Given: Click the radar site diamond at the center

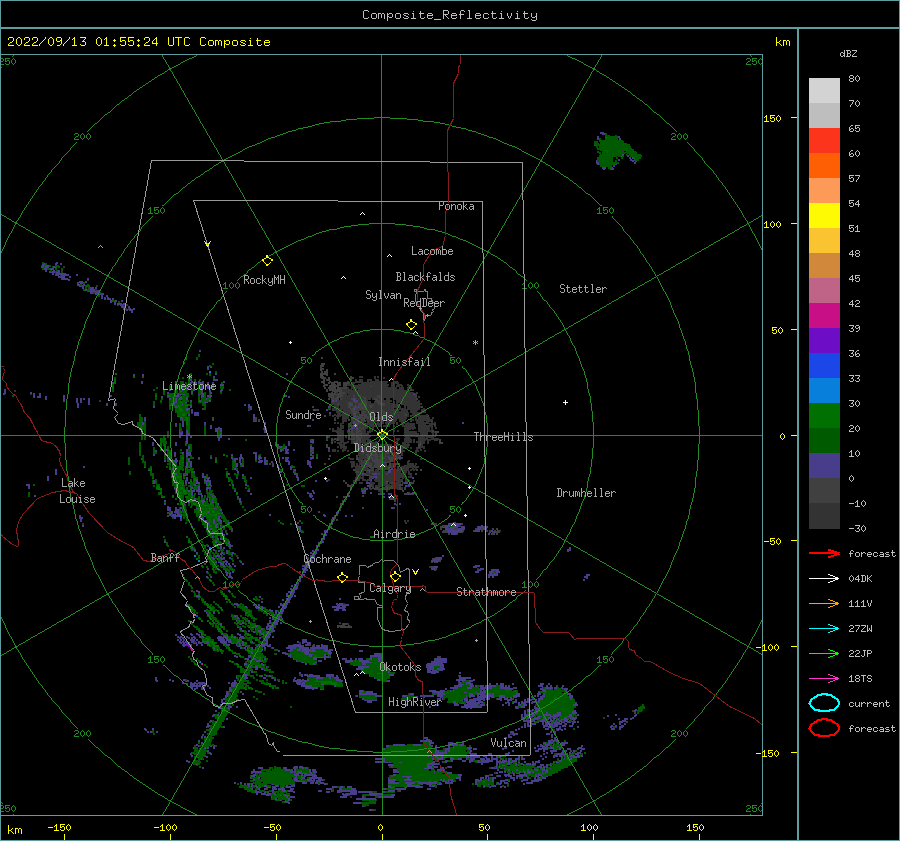Looking at the screenshot, I should click(382, 435).
